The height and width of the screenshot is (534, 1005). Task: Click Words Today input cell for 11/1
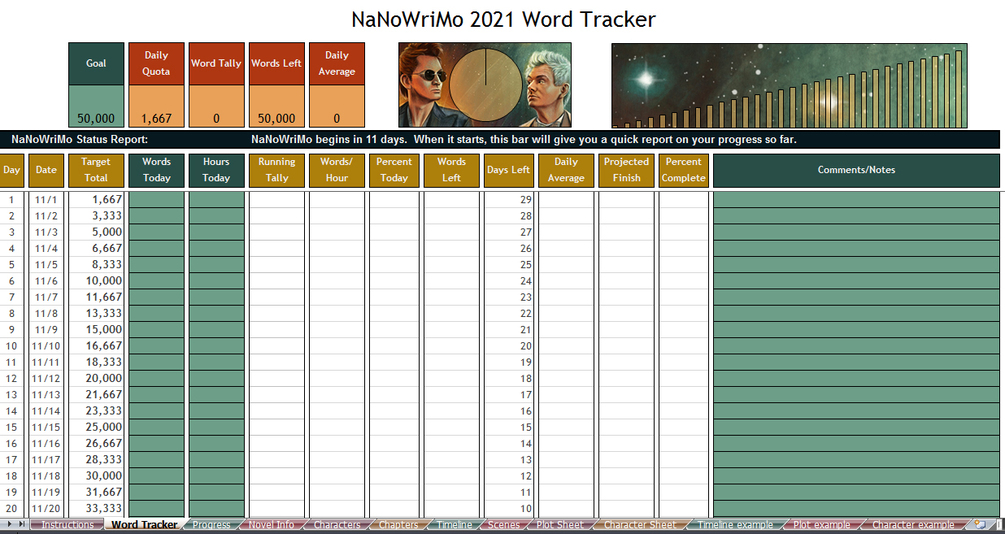pos(156,199)
